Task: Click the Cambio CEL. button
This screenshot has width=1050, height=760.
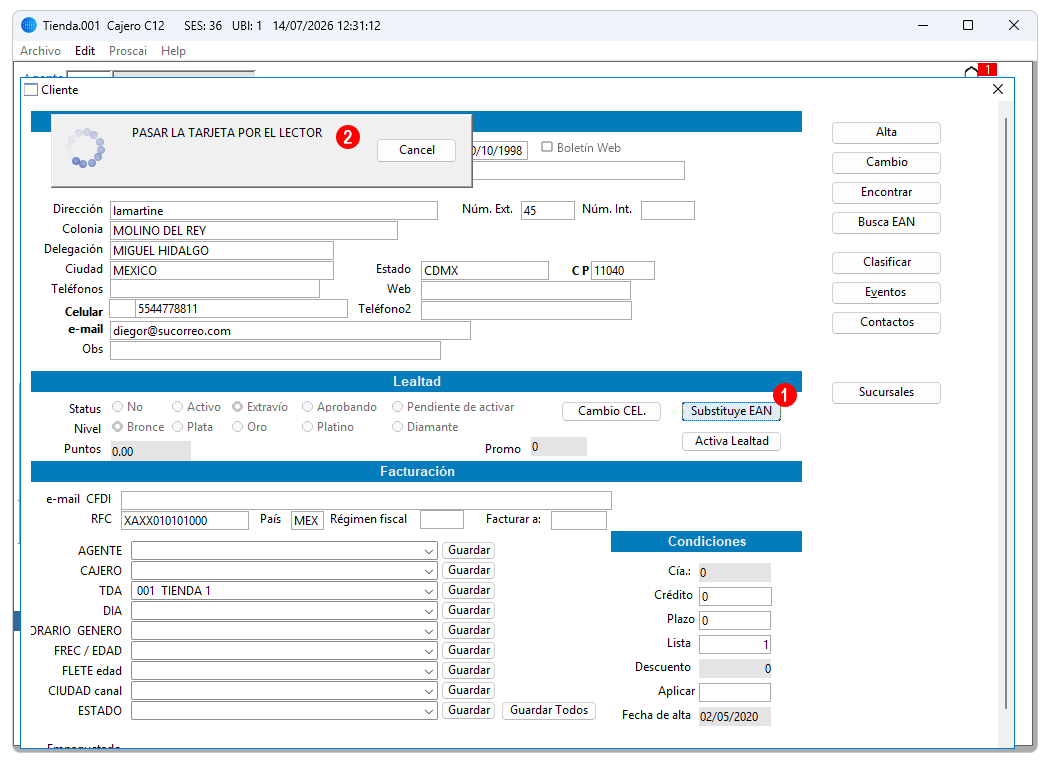Action: (x=611, y=411)
